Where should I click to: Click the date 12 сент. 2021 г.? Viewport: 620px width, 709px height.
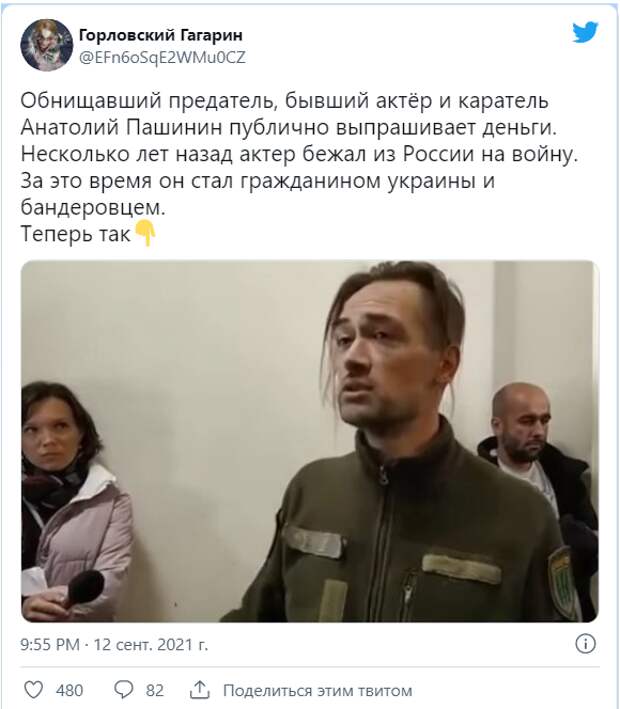(151, 644)
